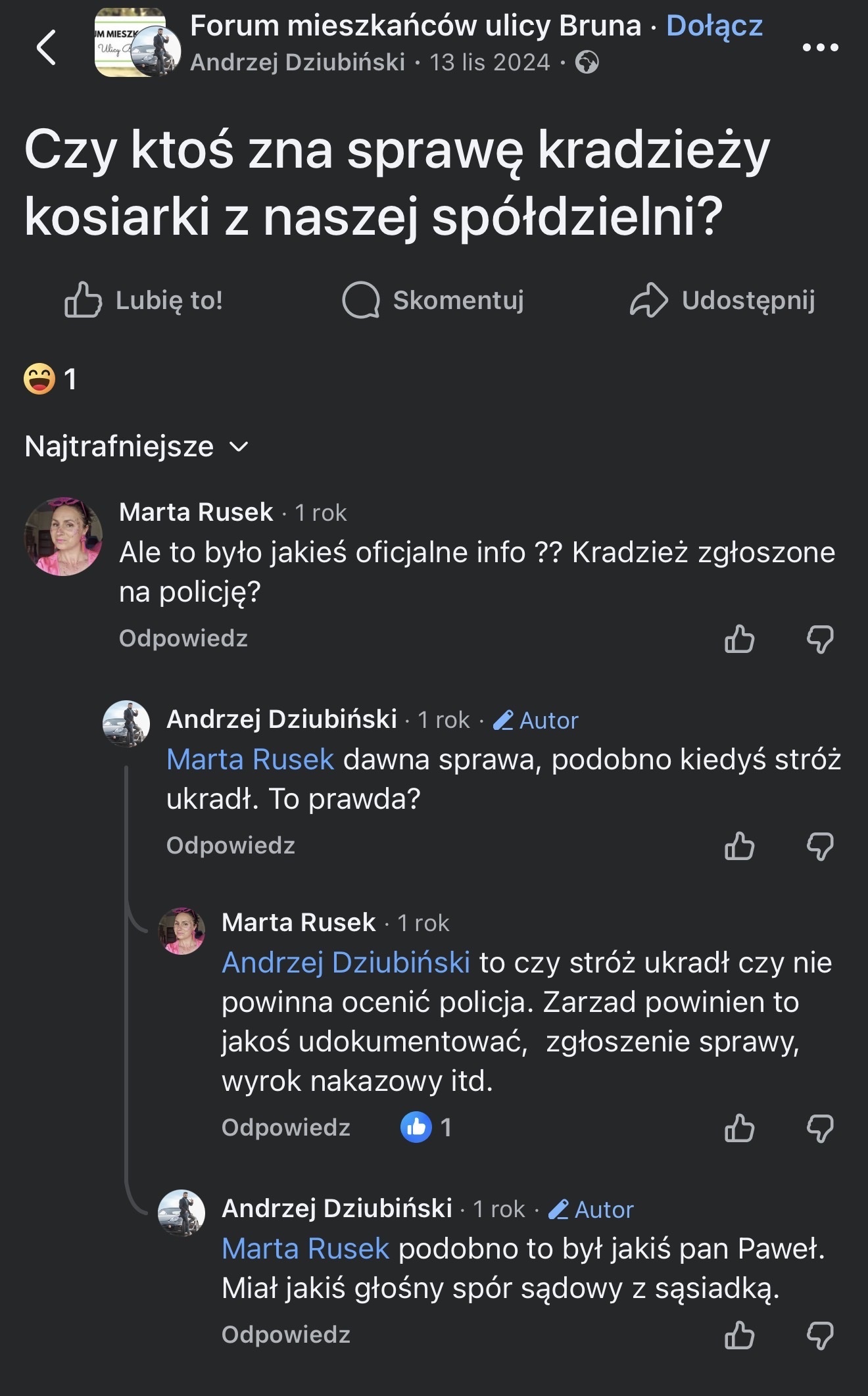Dislike Marta Rusek's first comment
The image size is (868, 1396).
[819, 638]
